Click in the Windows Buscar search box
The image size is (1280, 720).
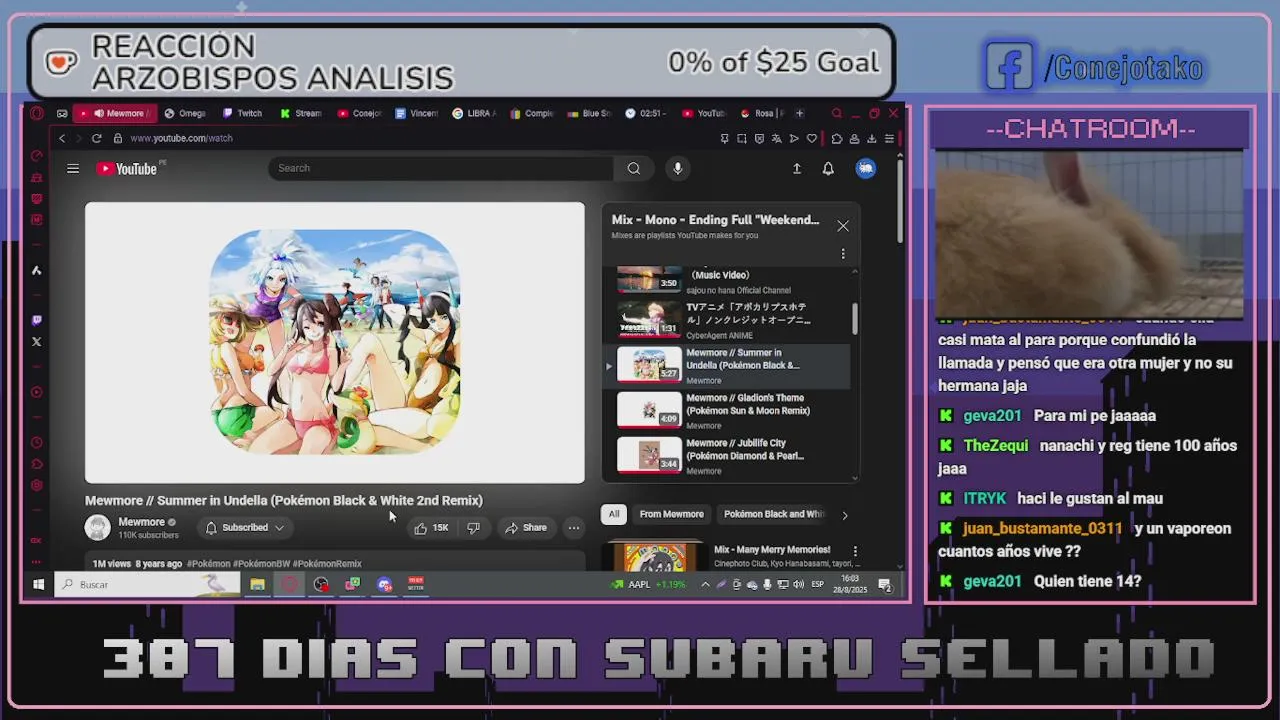[148, 584]
